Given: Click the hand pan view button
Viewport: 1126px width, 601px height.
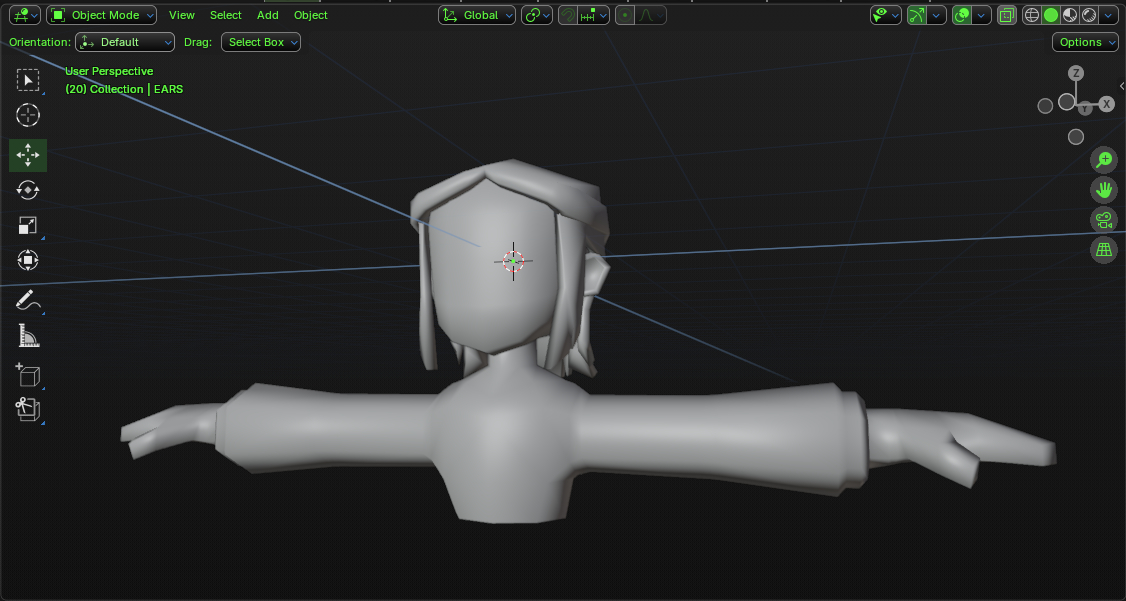Looking at the screenshot, I should pyautogui.click(x=1104, y=190).
